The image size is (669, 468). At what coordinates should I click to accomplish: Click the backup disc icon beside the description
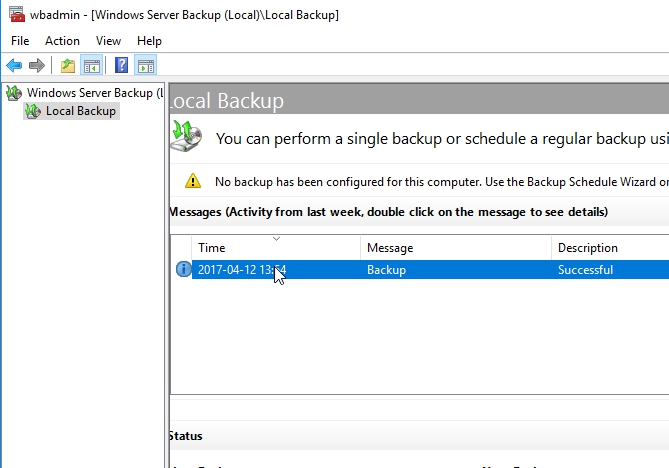(186, 137)
